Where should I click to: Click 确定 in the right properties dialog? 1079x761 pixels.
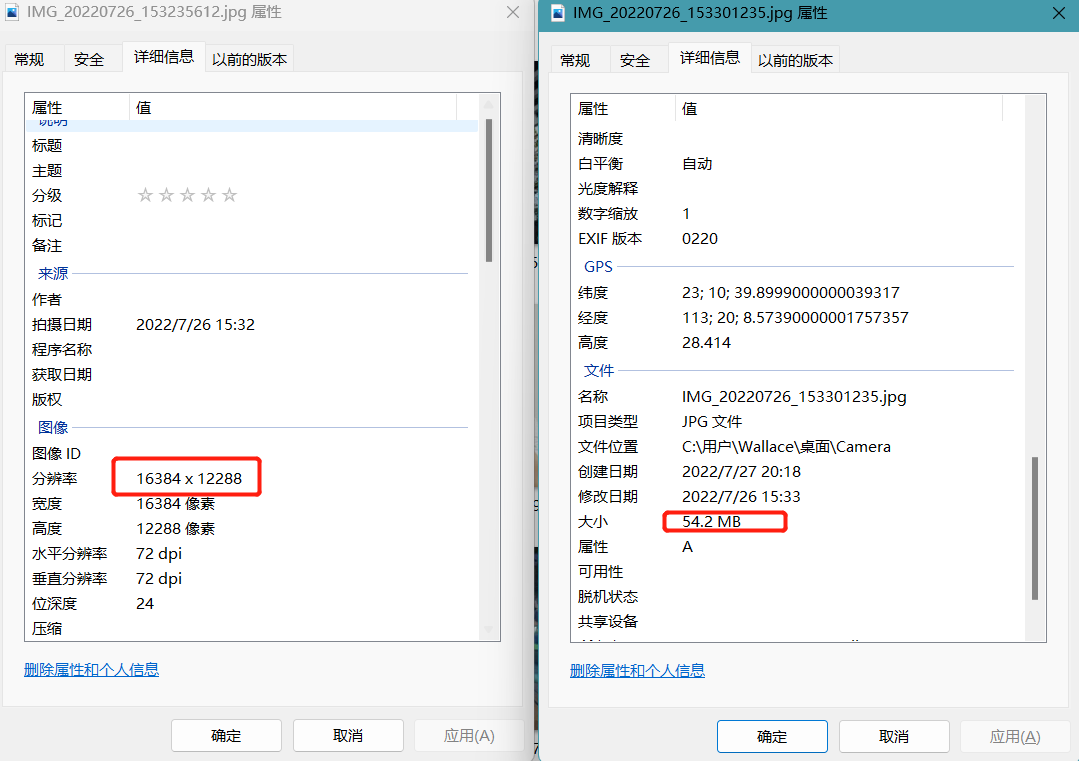pos(771,736)
